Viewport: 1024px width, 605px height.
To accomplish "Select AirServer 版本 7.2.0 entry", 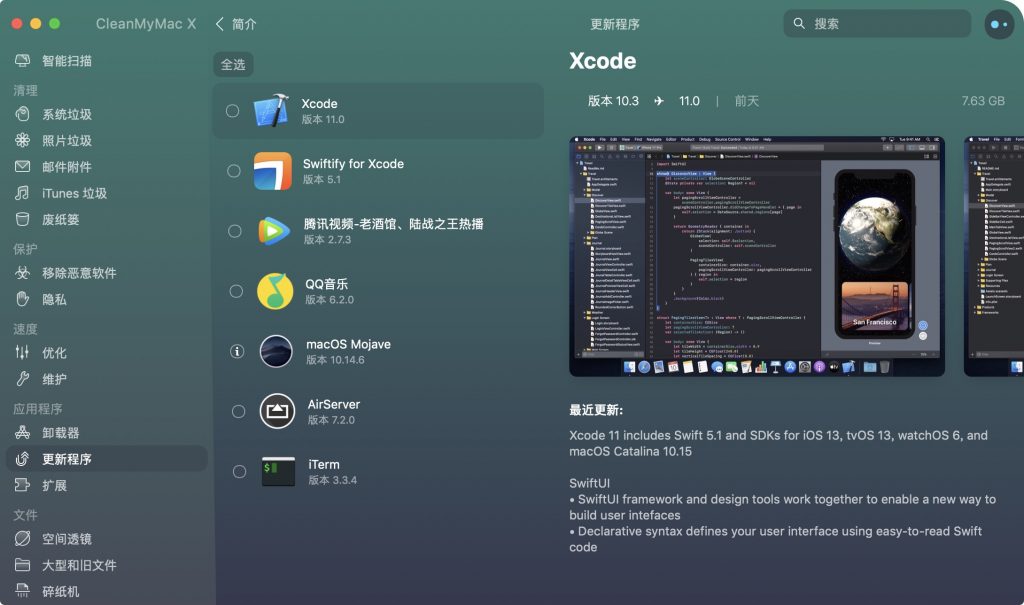I will coord(334,412).
